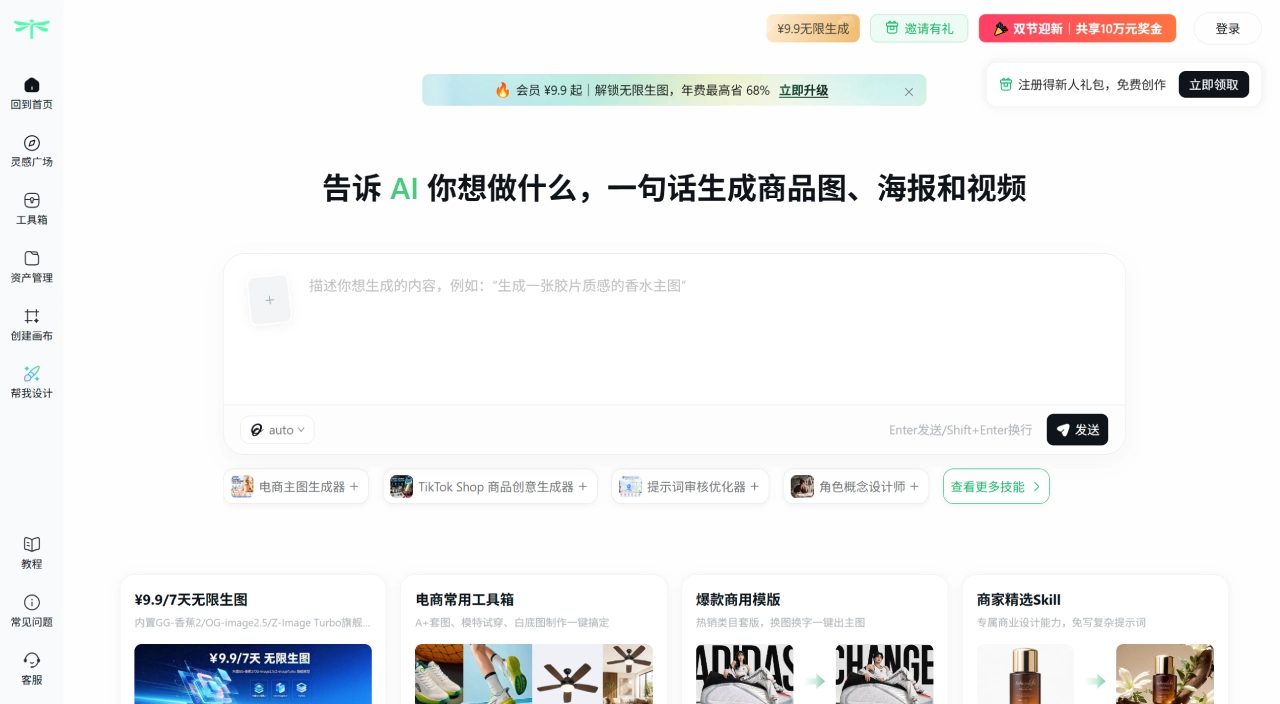Open 灵感广场 compass icon
The height and width of the screenshot is (704, 1280).
point(32,143)
